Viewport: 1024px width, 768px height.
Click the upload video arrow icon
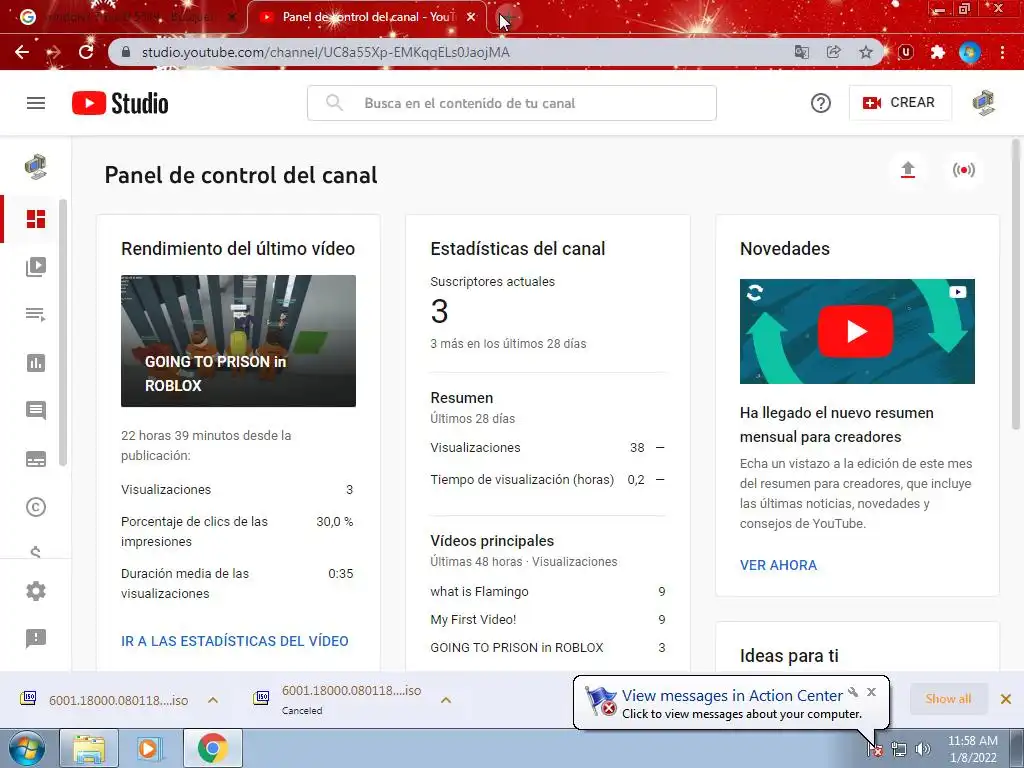coord(908,170)
